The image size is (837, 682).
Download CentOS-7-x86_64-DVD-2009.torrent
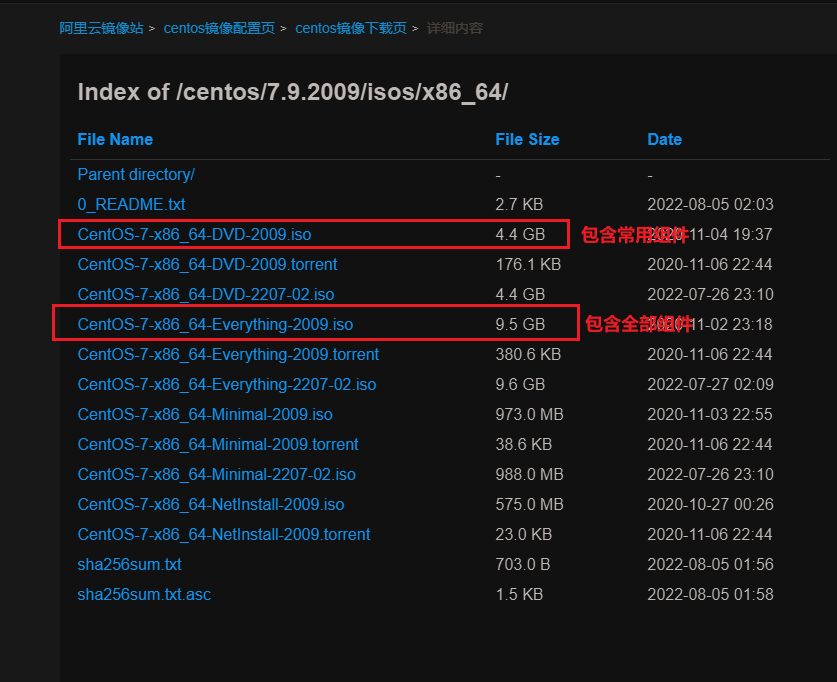208,264
